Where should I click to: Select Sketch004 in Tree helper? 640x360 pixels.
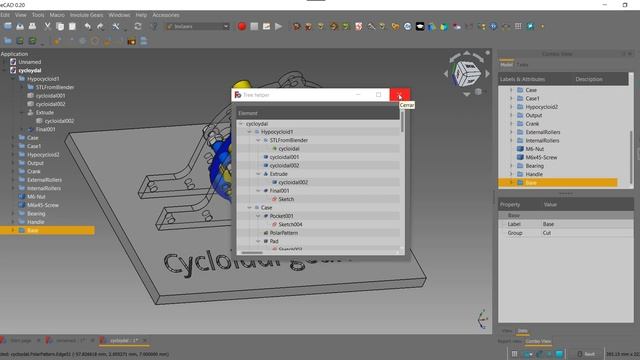click(290, 224)
